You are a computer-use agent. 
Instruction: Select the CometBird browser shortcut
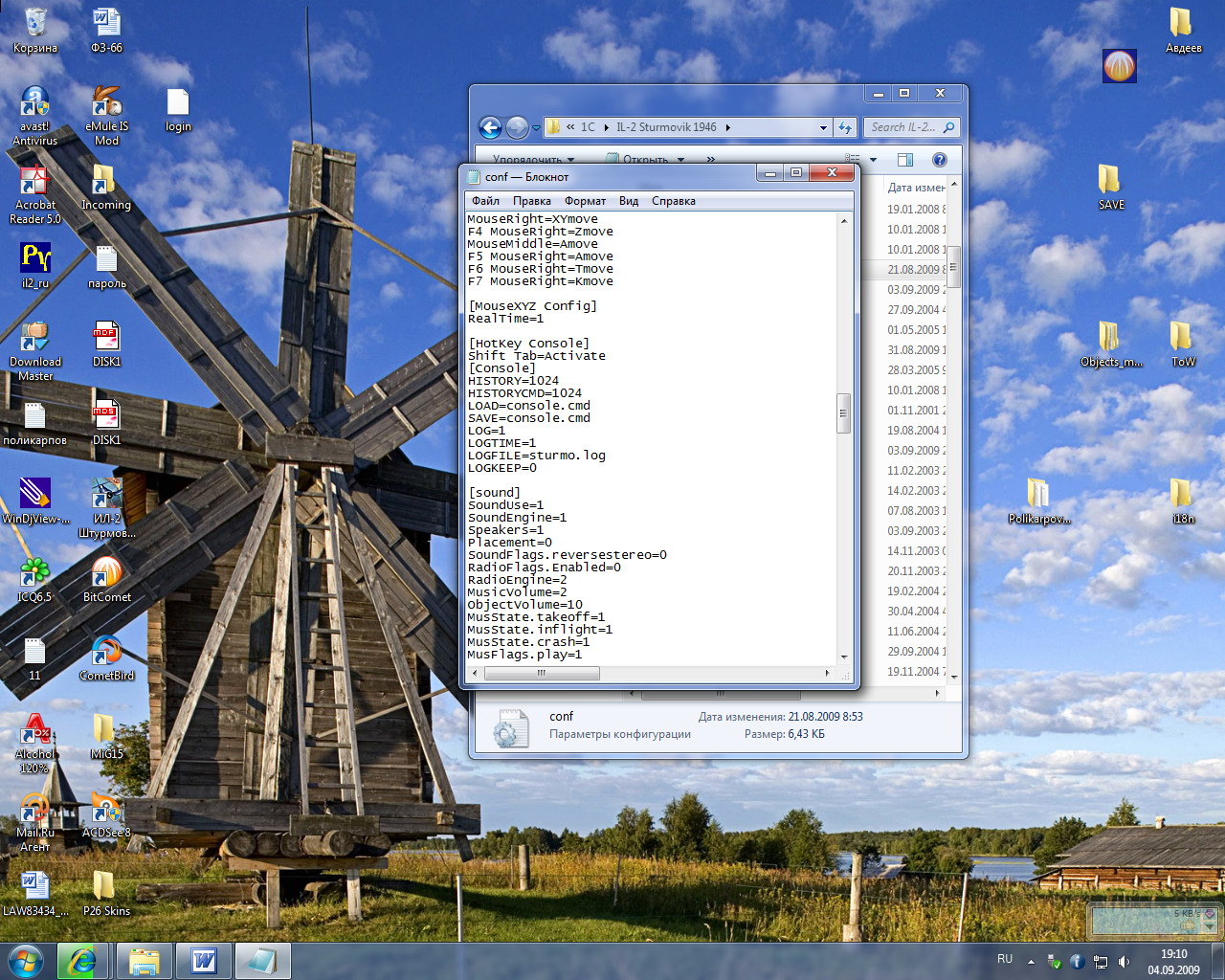coord(106,658)
